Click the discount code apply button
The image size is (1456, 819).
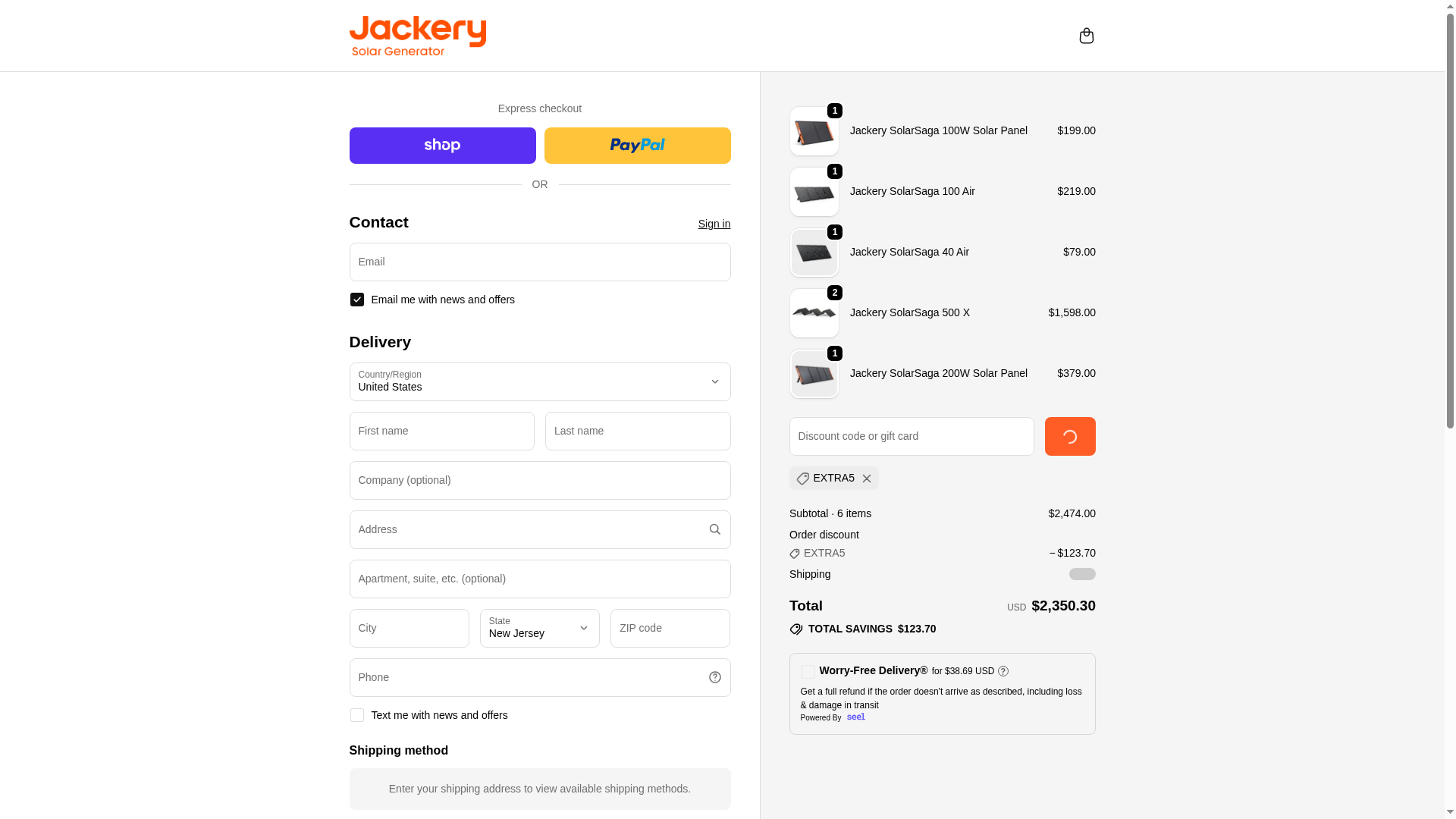tap(1069, 436)
